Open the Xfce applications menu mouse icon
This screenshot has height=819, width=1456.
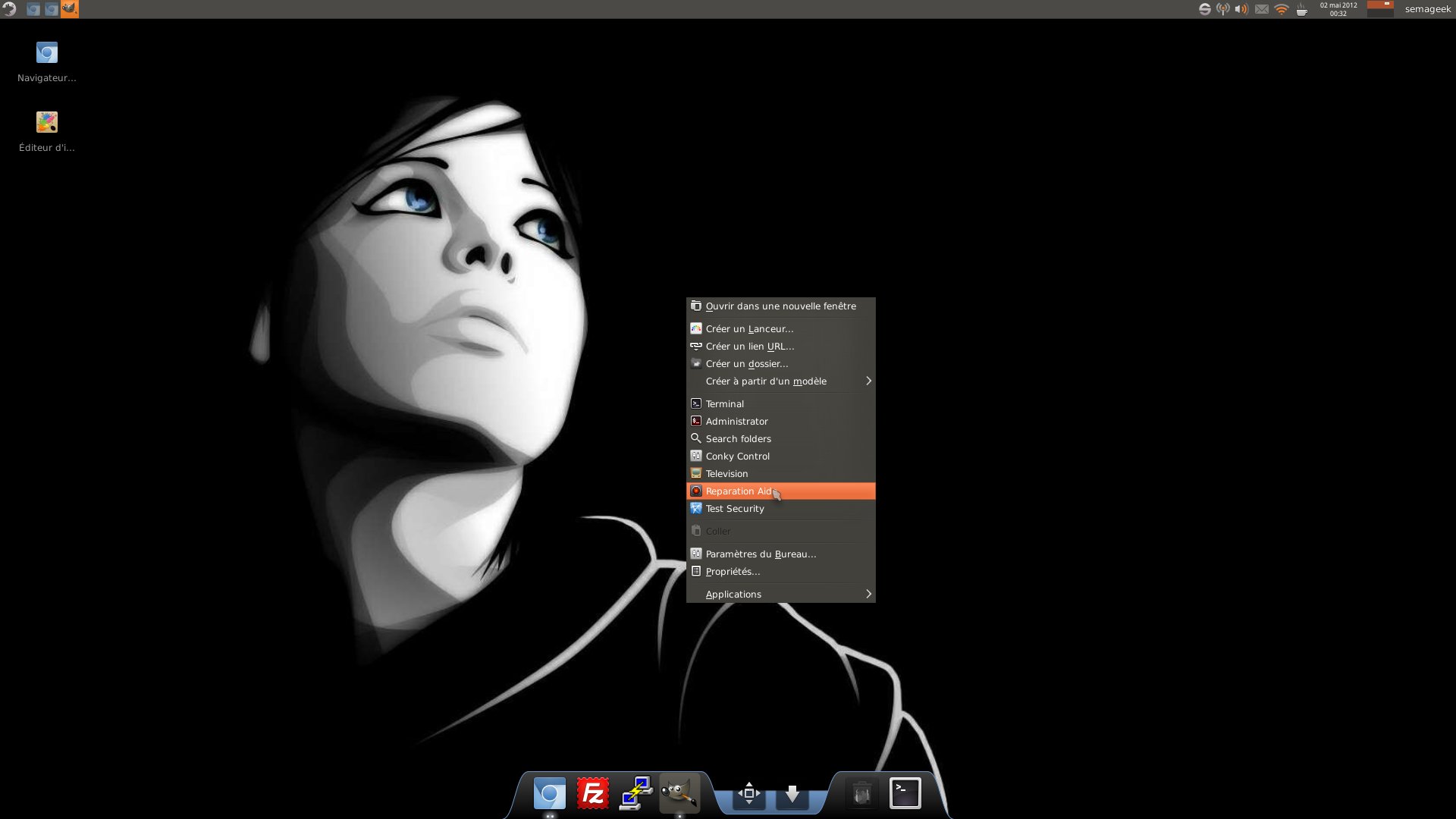coord(9,9)
